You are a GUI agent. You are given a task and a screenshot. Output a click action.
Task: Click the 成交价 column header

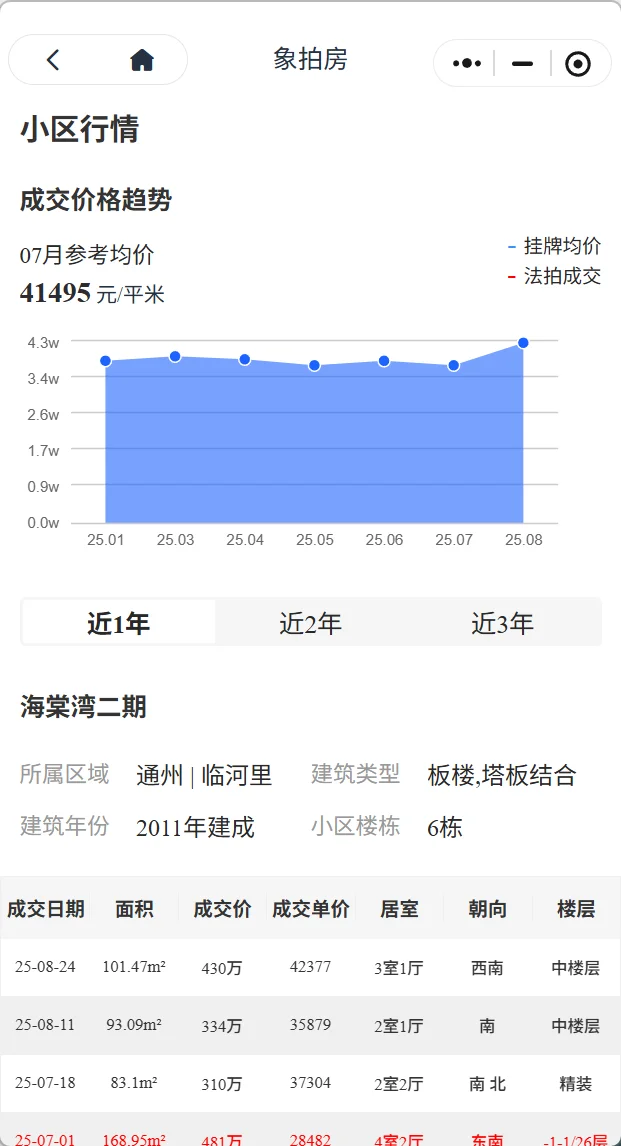tap(222, 908)
